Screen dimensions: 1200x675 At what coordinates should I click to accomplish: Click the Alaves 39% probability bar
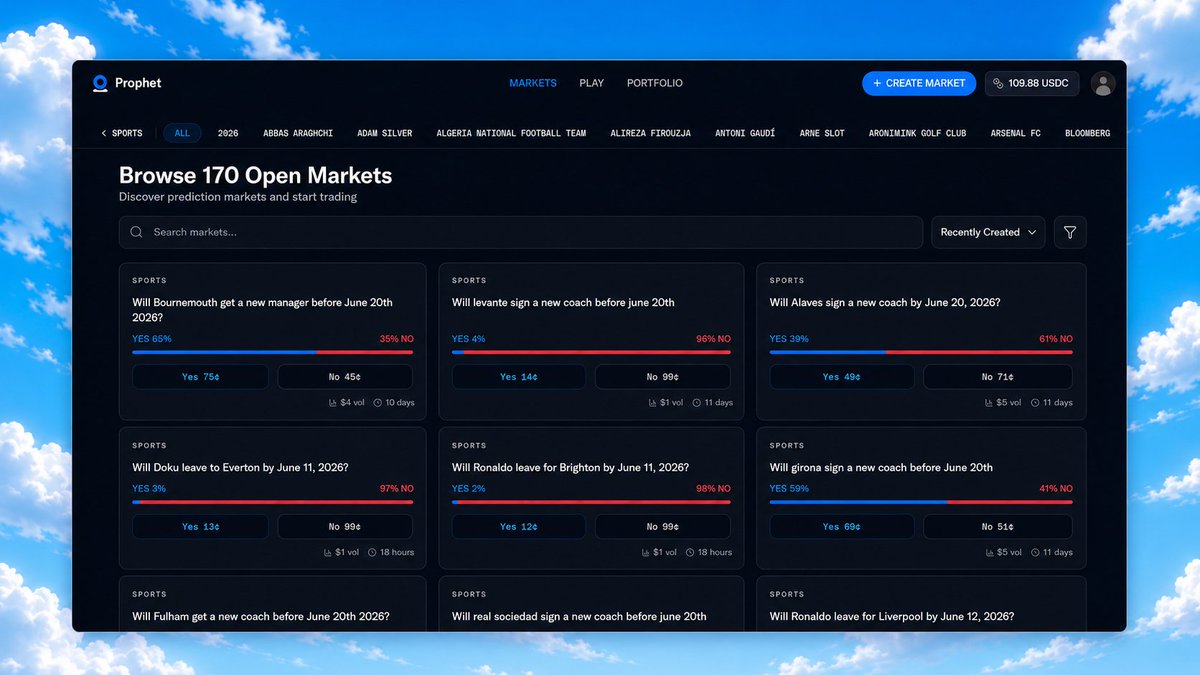921,352
